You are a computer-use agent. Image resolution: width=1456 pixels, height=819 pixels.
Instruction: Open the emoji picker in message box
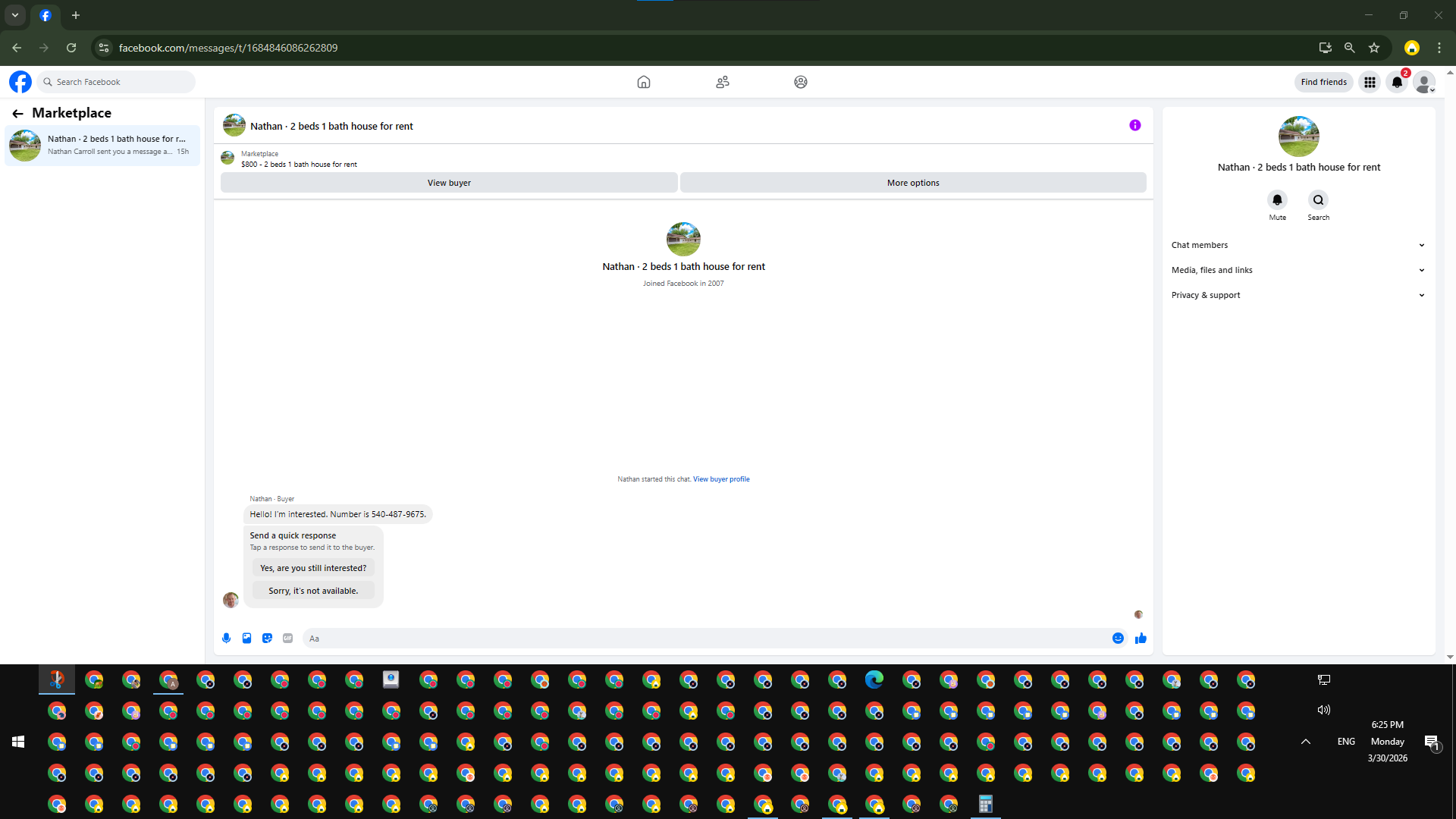(1118, 639)
